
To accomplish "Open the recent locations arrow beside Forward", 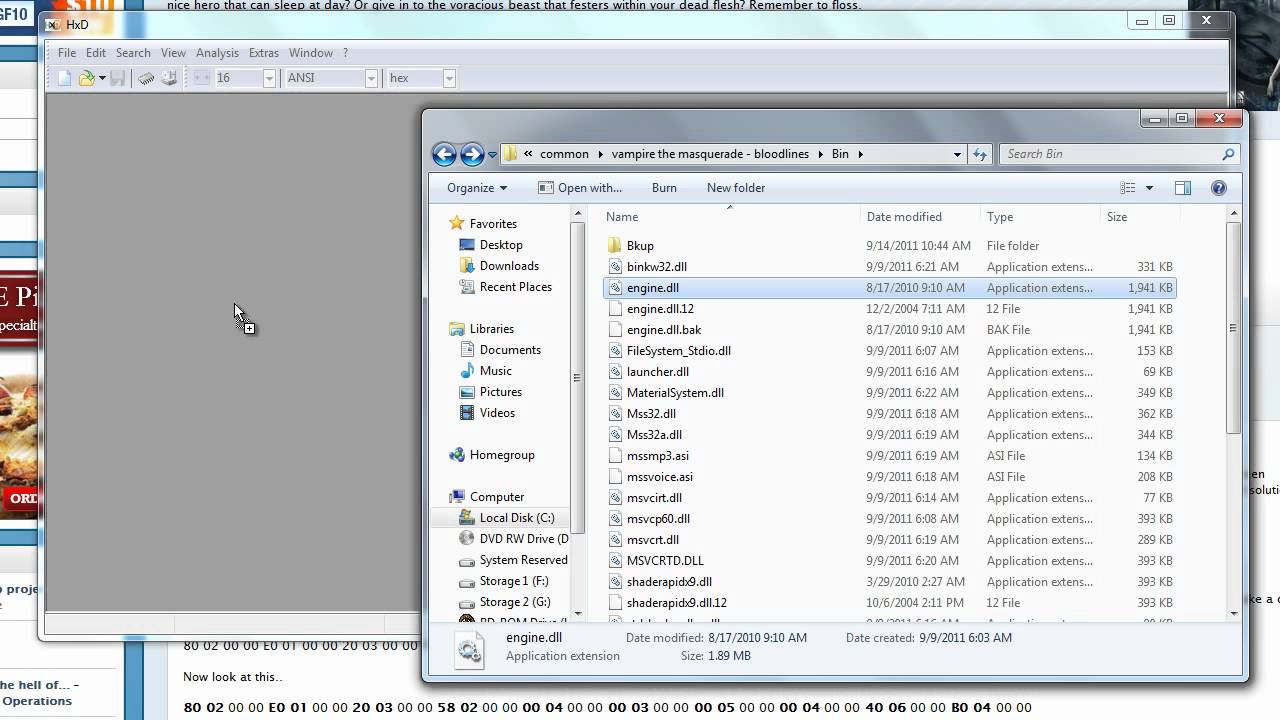I will click(x=492, y=155).
